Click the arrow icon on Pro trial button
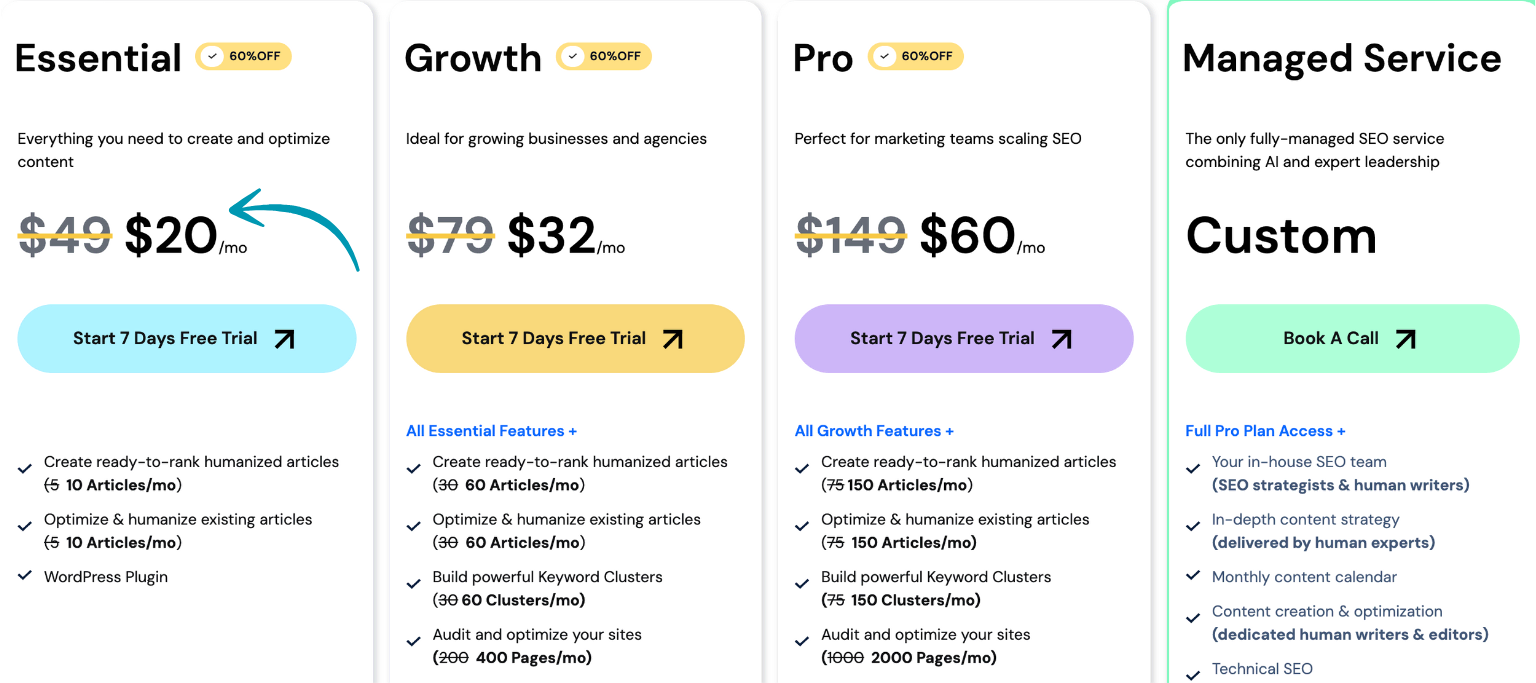1536x683 pixels. (1061, 339)
